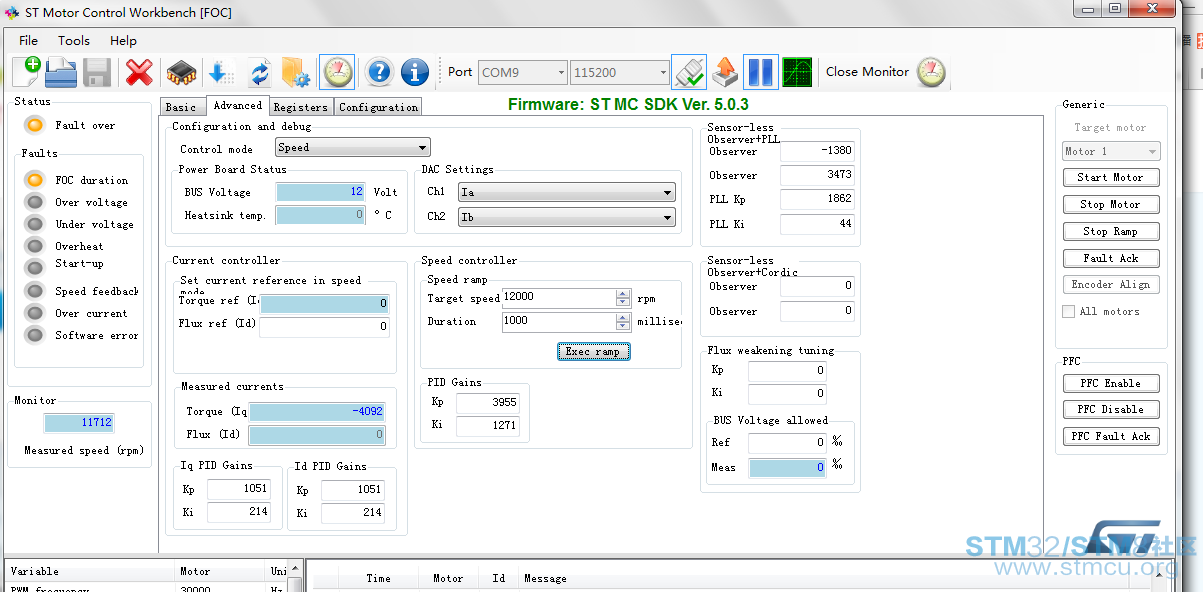Click the Open Project folder icon
The height and width of the screenshot is (592, 1203).
click(x=62, y=72)
